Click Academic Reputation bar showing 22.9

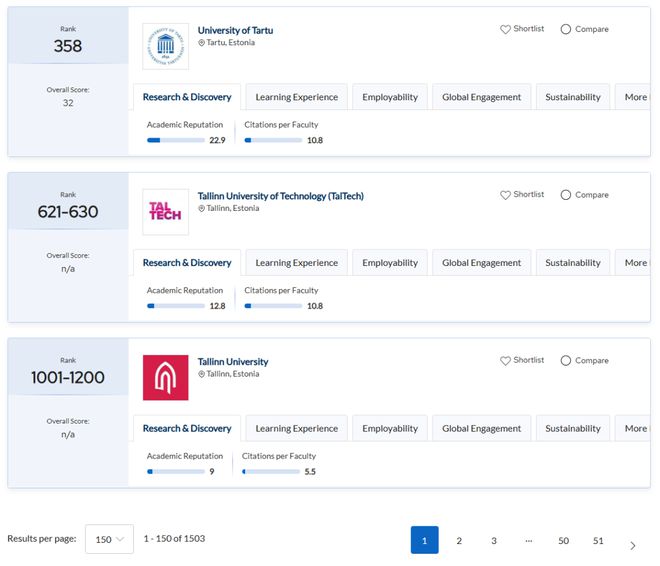pyautogui.click(x=176, y=140)
